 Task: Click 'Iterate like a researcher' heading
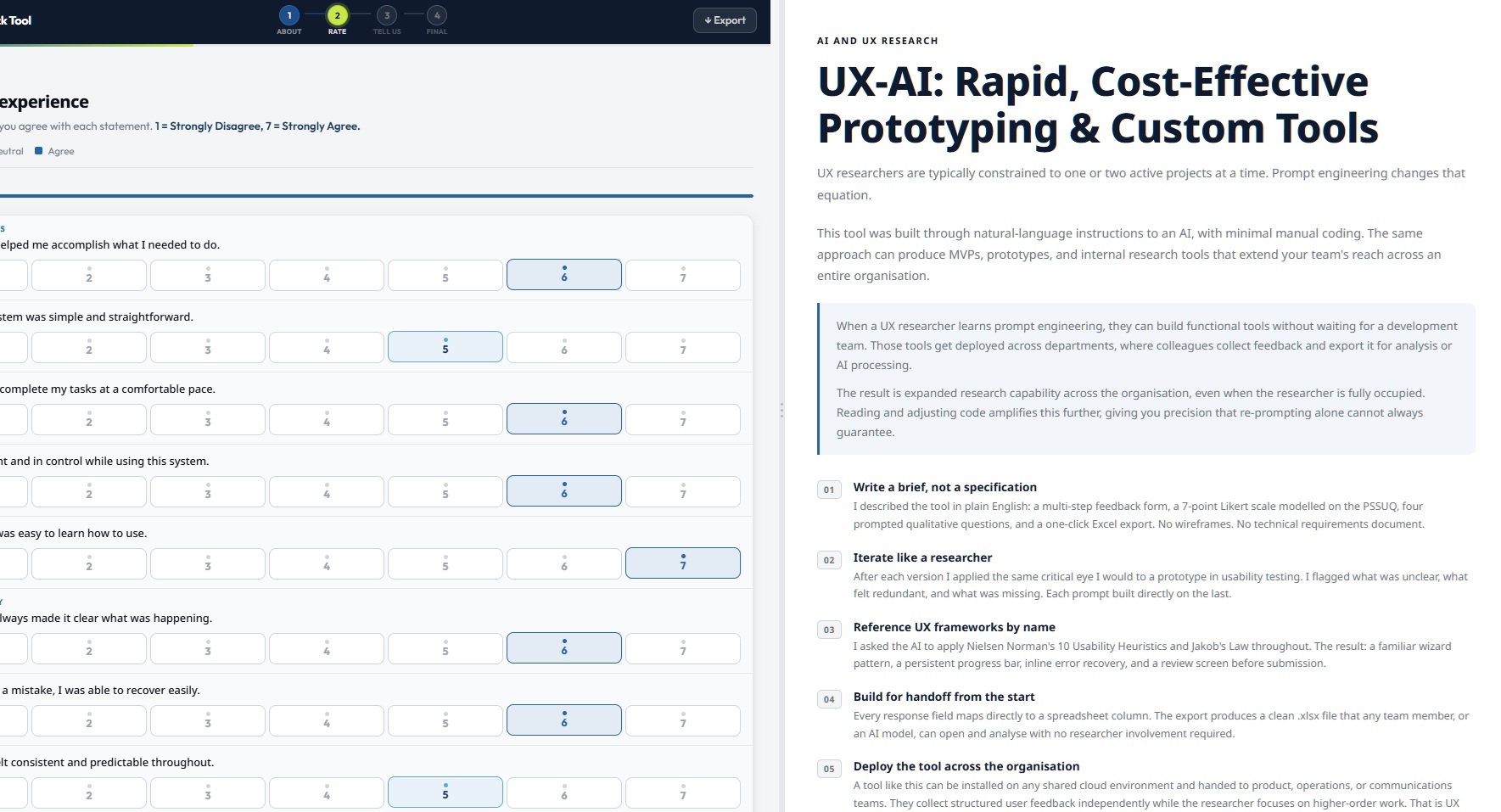click(x=922, y=557)
